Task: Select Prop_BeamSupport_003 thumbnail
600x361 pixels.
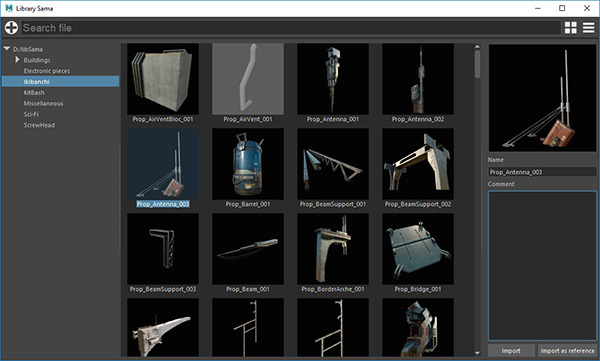Action: click(x=163, y=248)
